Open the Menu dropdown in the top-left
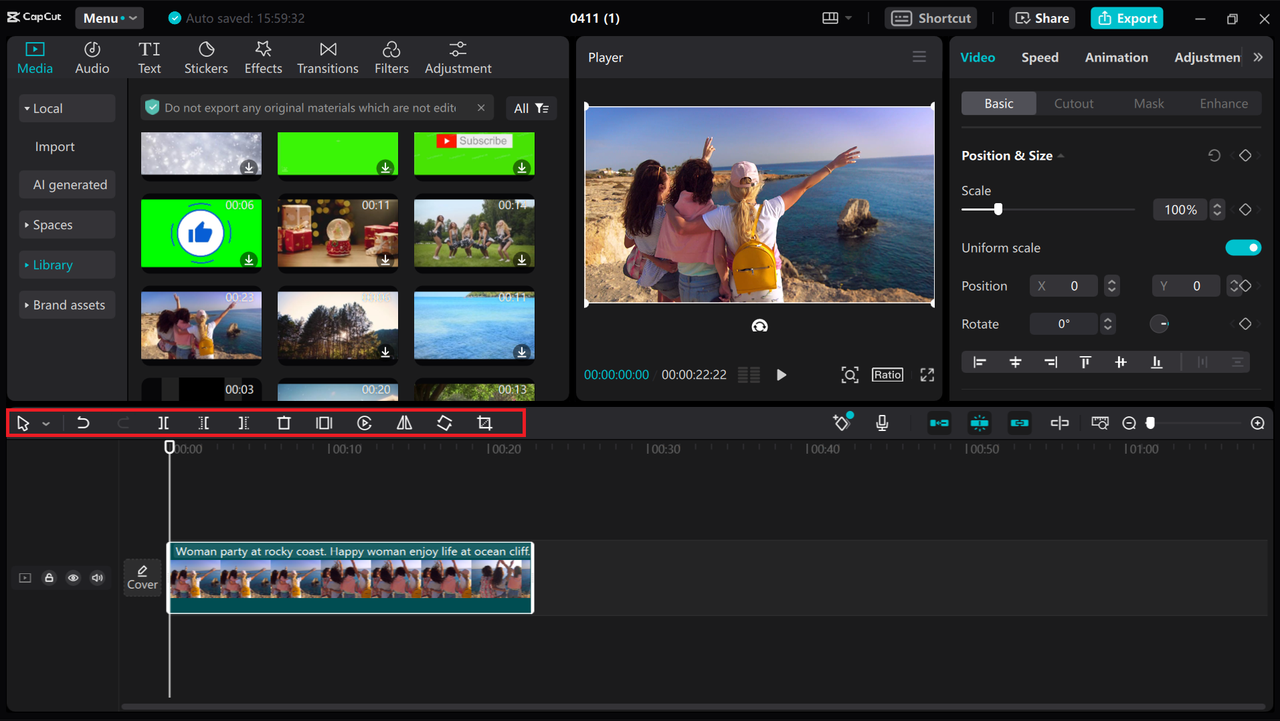This screenshot has width=1280, height=721. click(x=109, y=17)
